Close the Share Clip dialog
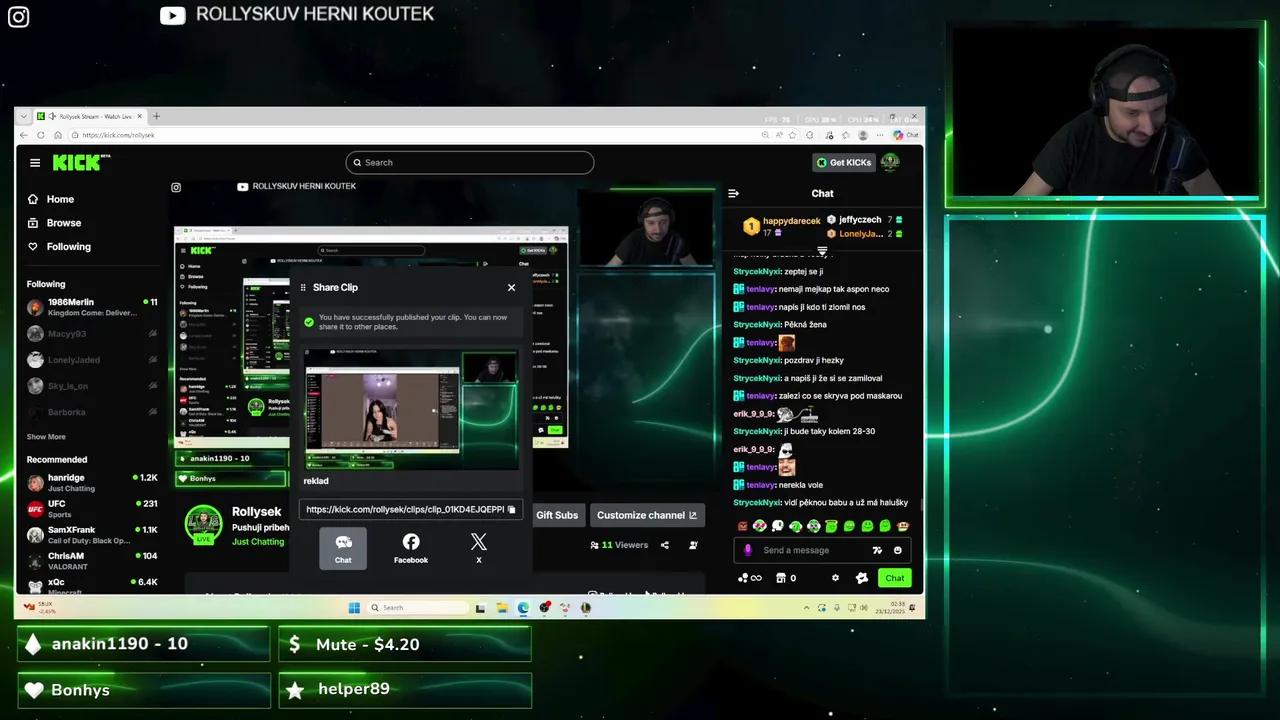Image resolution: width=1280 pixels, height=720 pixels. coord(511,288)
